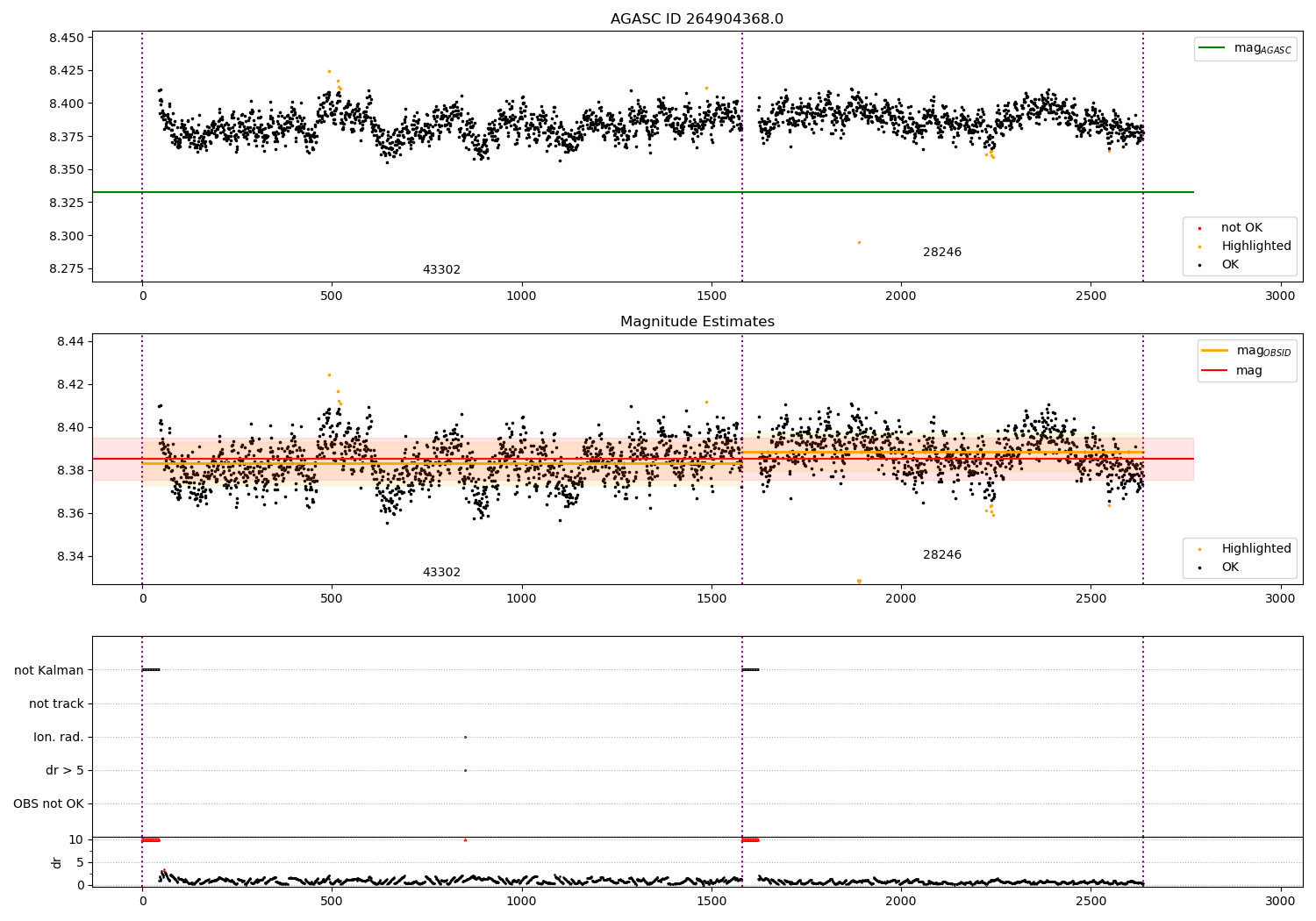1316x921 pixels.
Task: Click the red 'mag' legend entry
Action: [1233, 371]
